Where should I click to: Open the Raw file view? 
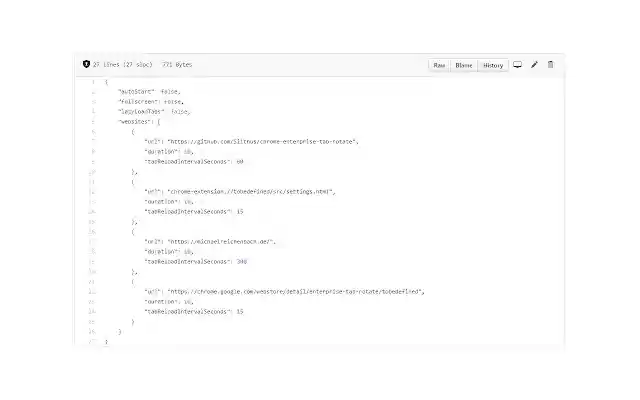(439, 65)
